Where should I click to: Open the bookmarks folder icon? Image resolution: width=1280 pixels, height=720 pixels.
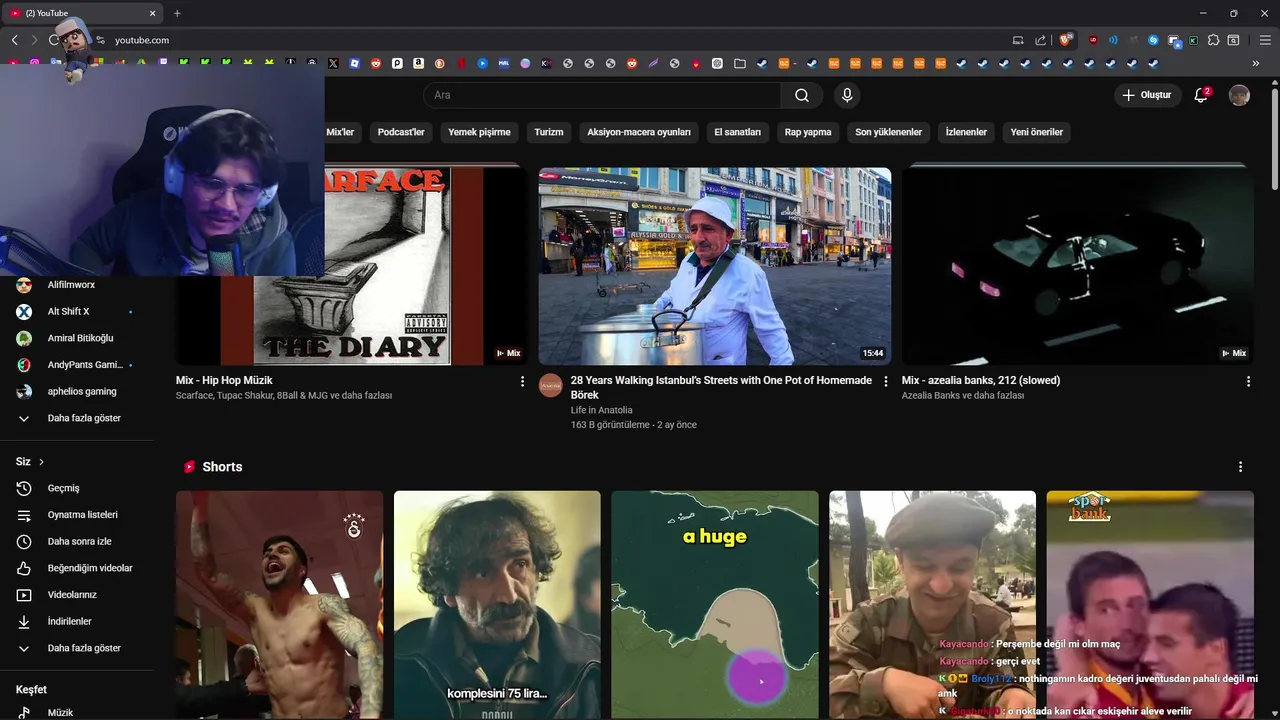coord(740,63)
